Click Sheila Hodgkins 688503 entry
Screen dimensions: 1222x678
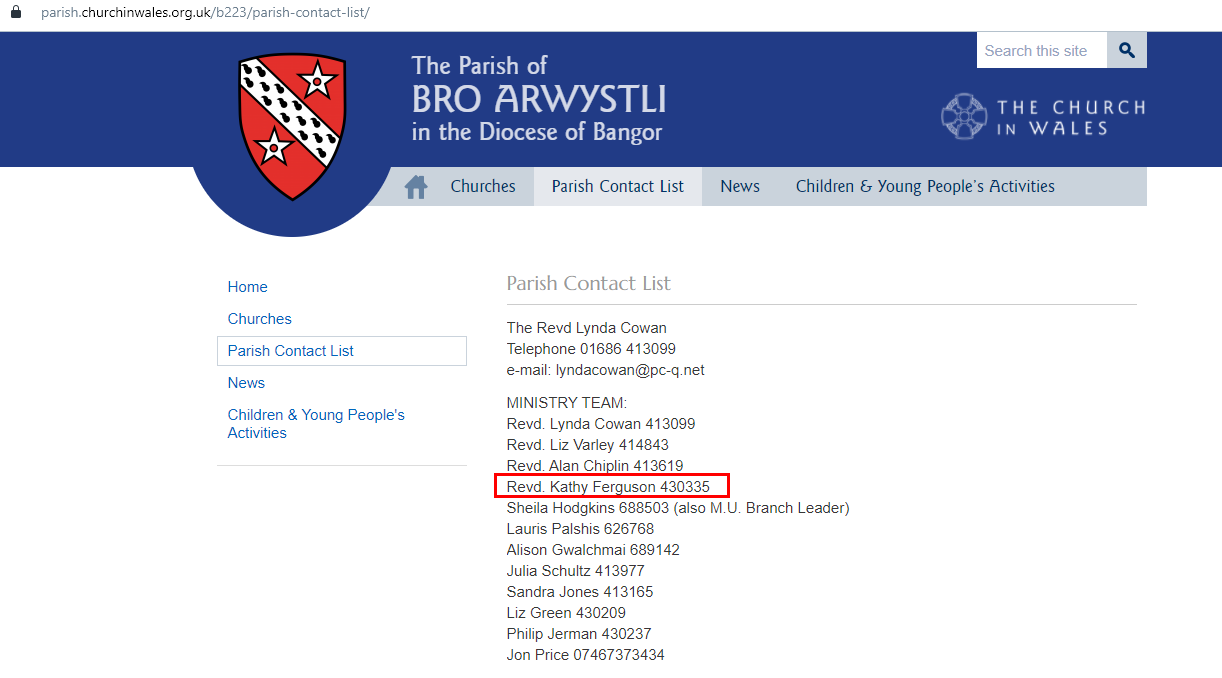(x=678, y=508)
